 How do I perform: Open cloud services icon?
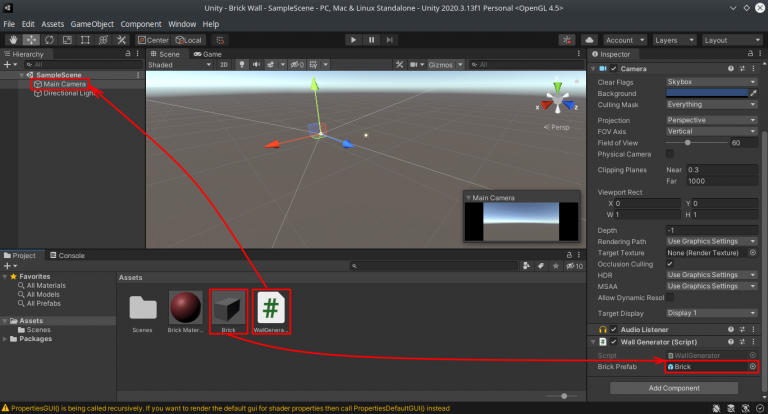tap(589, 40)
